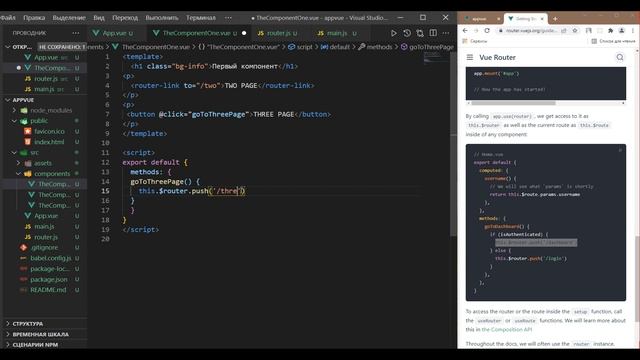640x360 pixels.
Task: Open search on the Vue Router page
Action: click(x=620, y=58)
